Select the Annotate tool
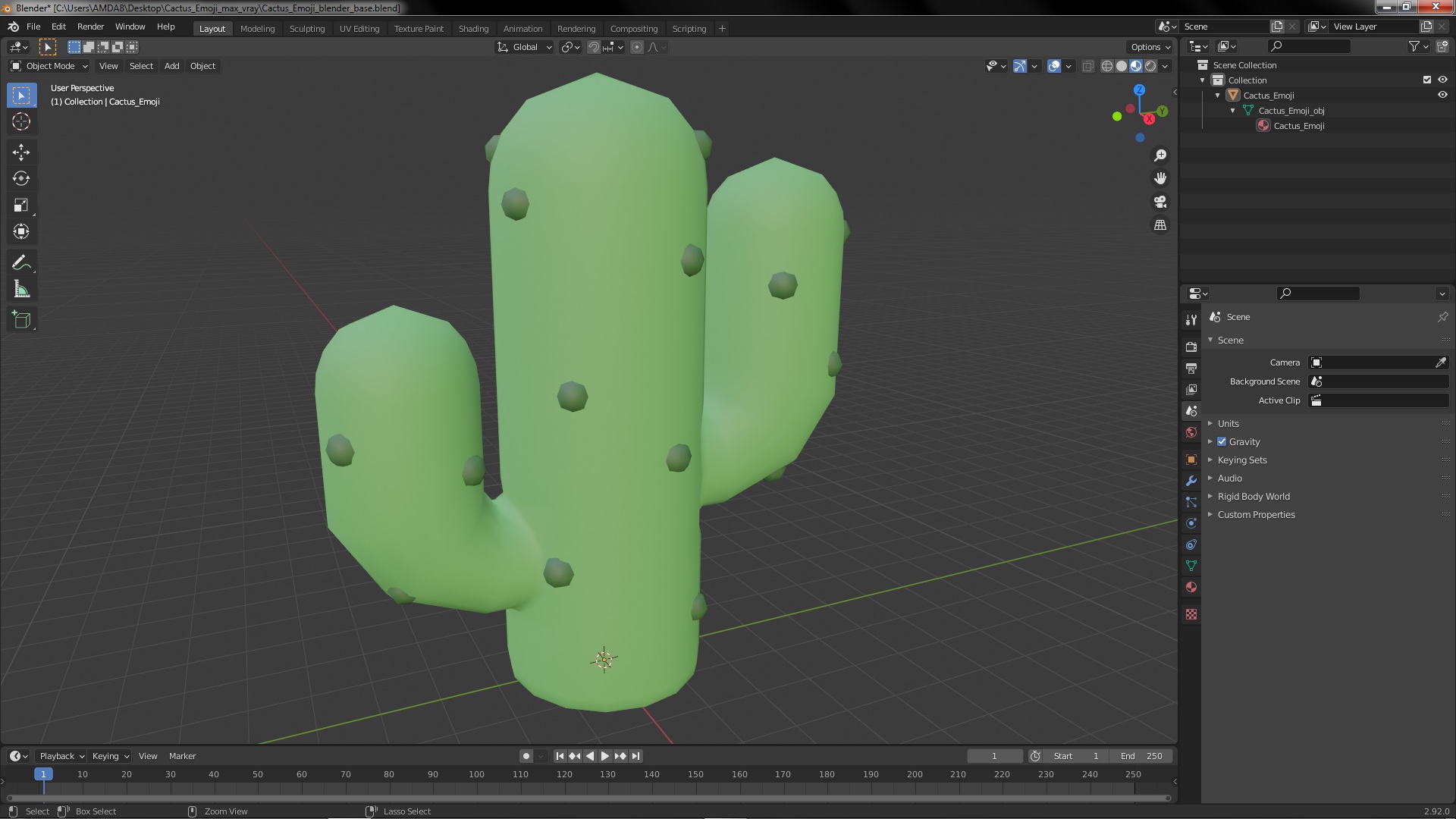Screen dimensions: 1456x819 (21, 263)
